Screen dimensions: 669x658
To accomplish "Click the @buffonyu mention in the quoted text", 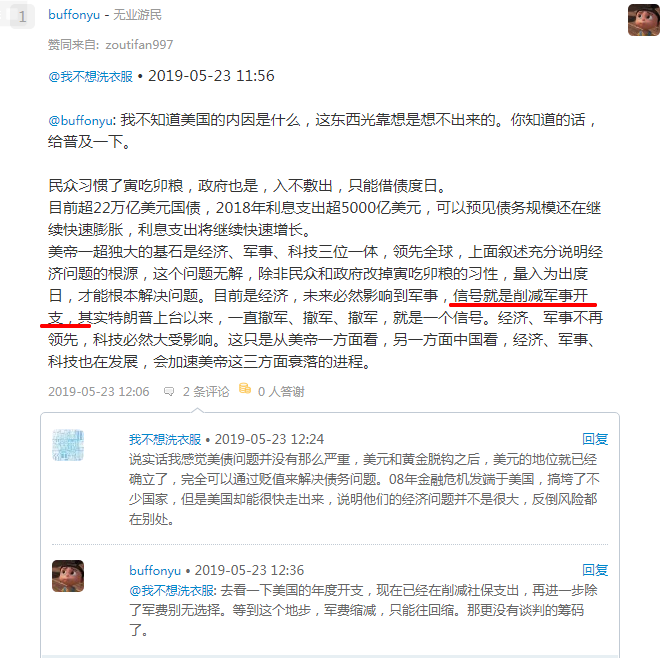I will coord(80,120).
